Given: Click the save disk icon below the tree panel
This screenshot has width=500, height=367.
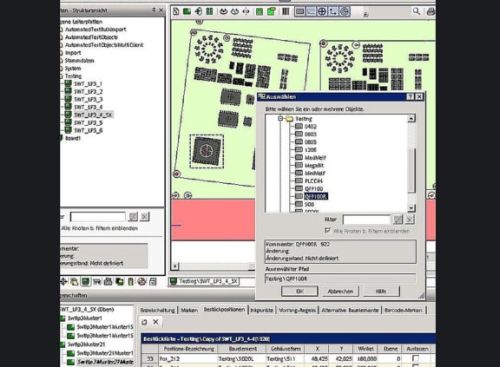Looking at the screenshot, I should [x=153, y=282].
